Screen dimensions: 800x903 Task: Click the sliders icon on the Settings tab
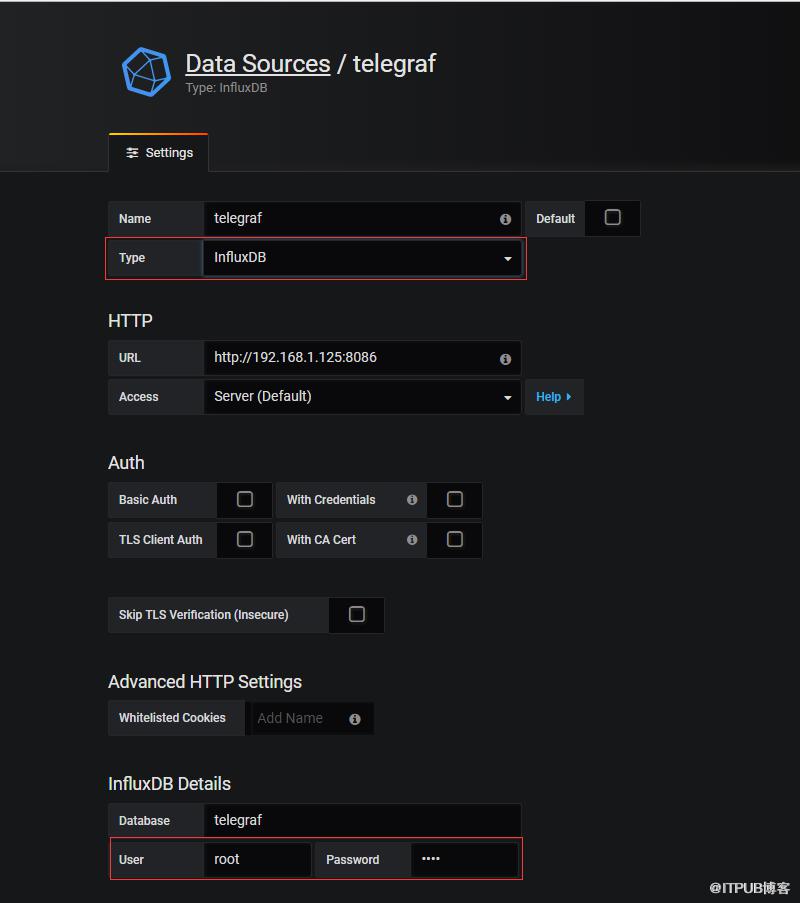132,153
